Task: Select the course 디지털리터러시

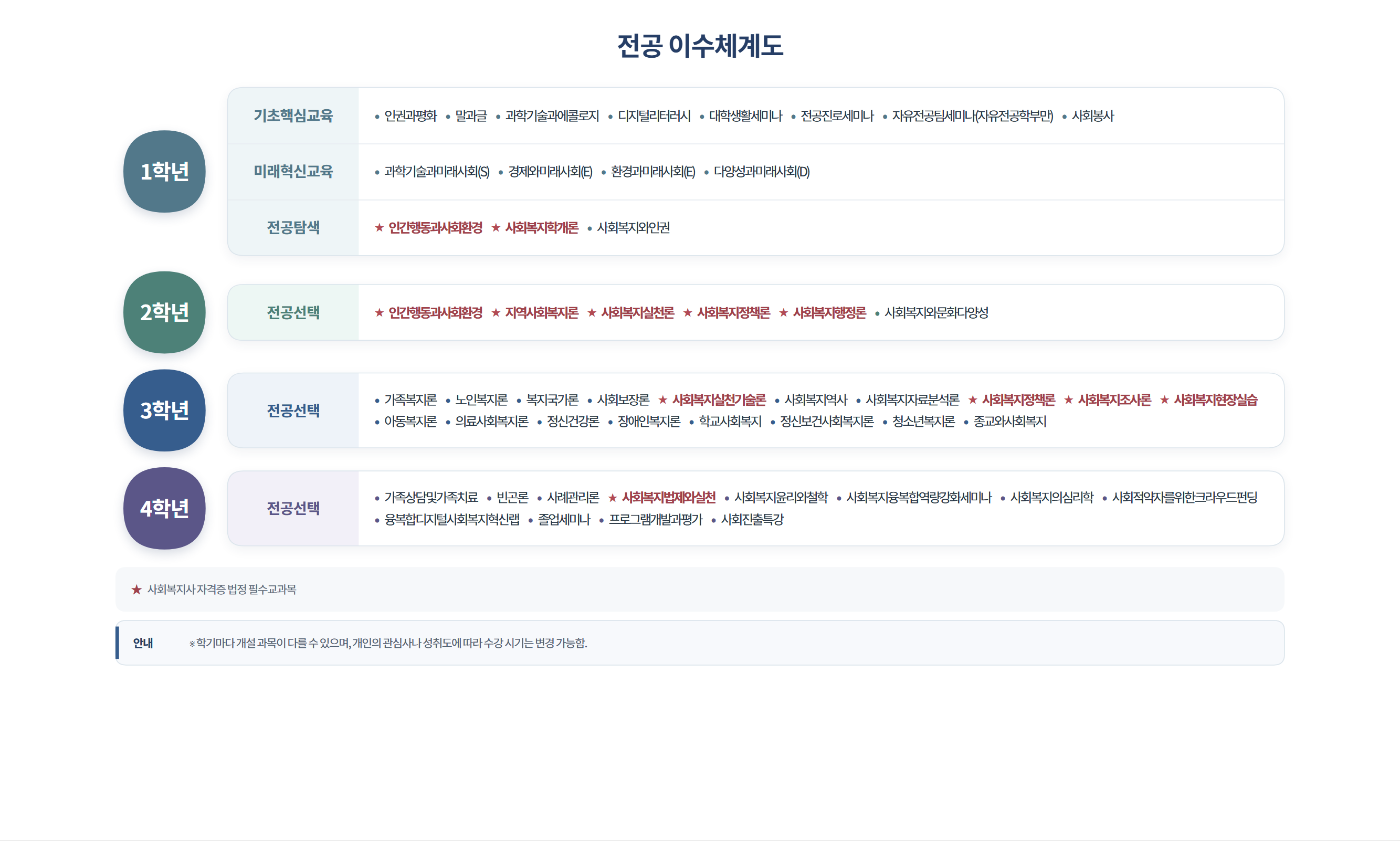Action: 655,115
